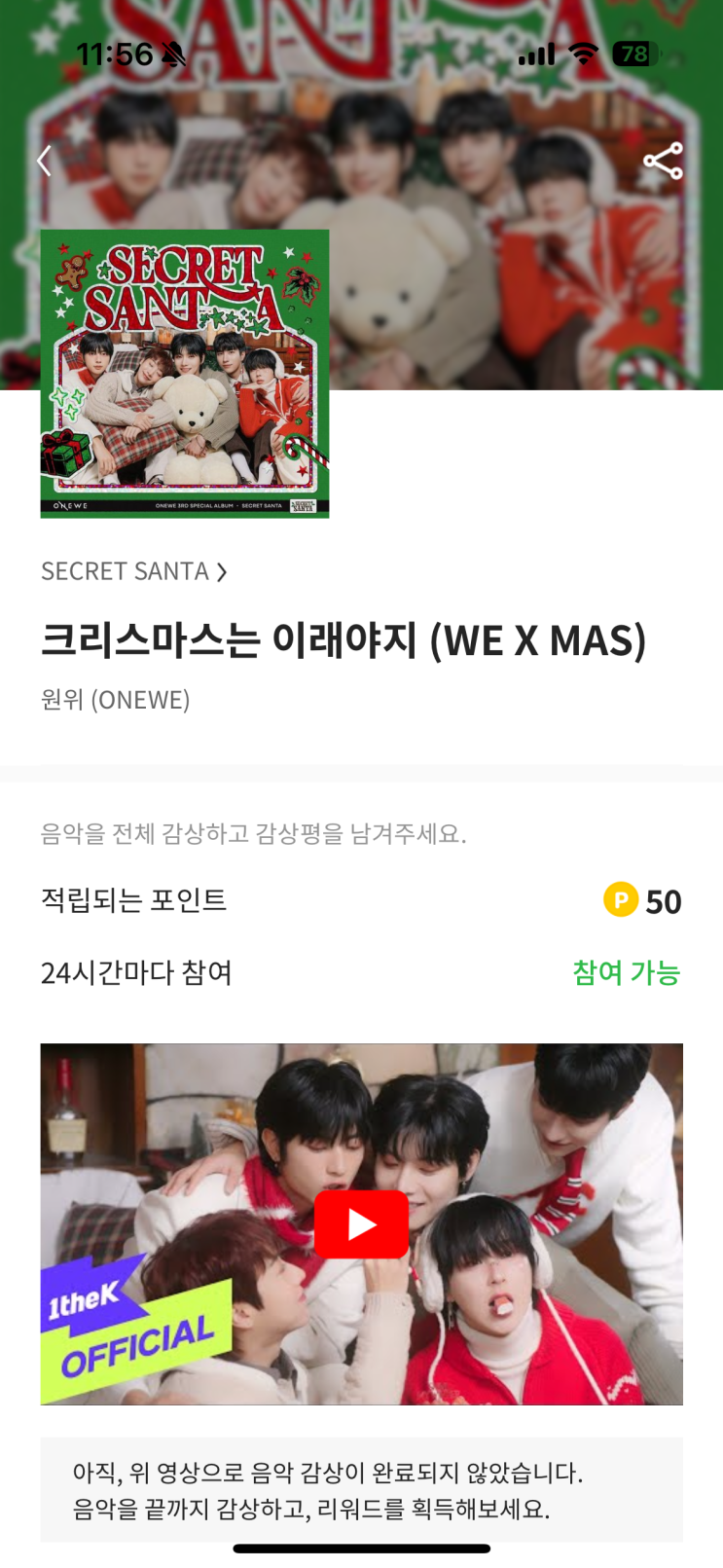This screenshot has height=1568, width=723.
Task: Select the artist name 원위 (ONEWE)
Action: (116, 700)
